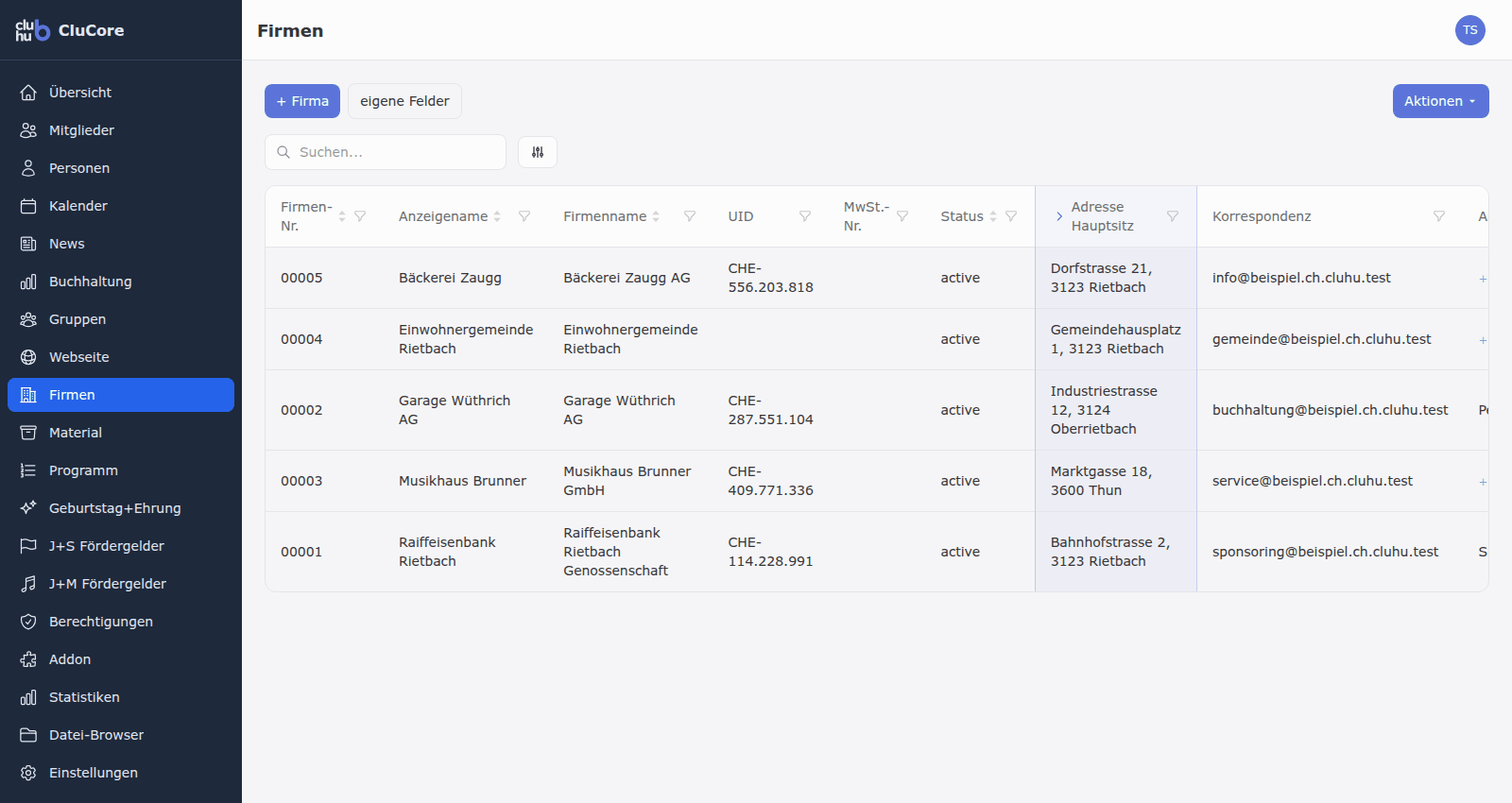Click the plus icon in Musikhaus Brunner row
1512x803 pixels.
click(x=1483, y=482)
